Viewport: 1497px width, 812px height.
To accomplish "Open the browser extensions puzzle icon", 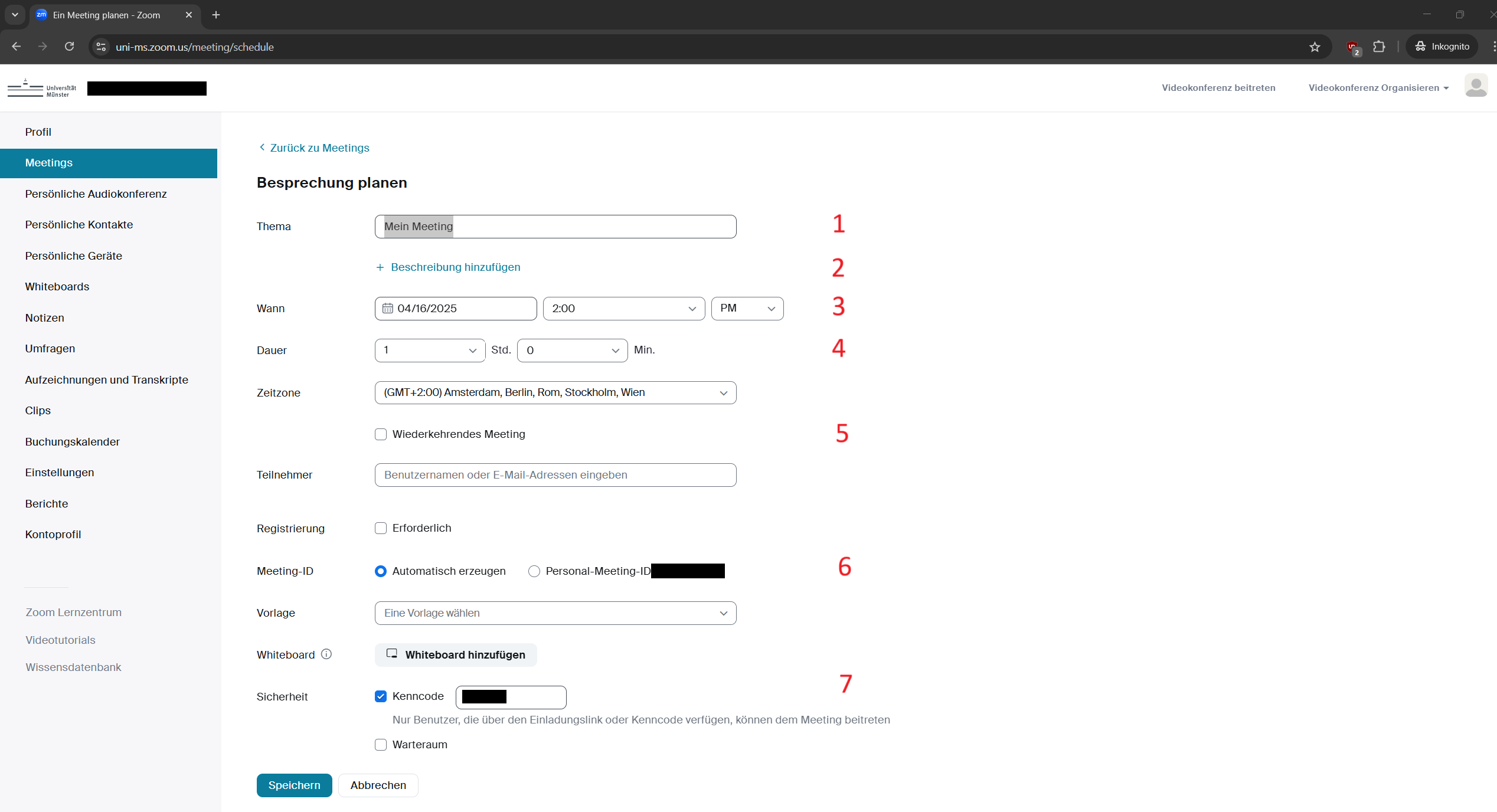I will 1379,47.
